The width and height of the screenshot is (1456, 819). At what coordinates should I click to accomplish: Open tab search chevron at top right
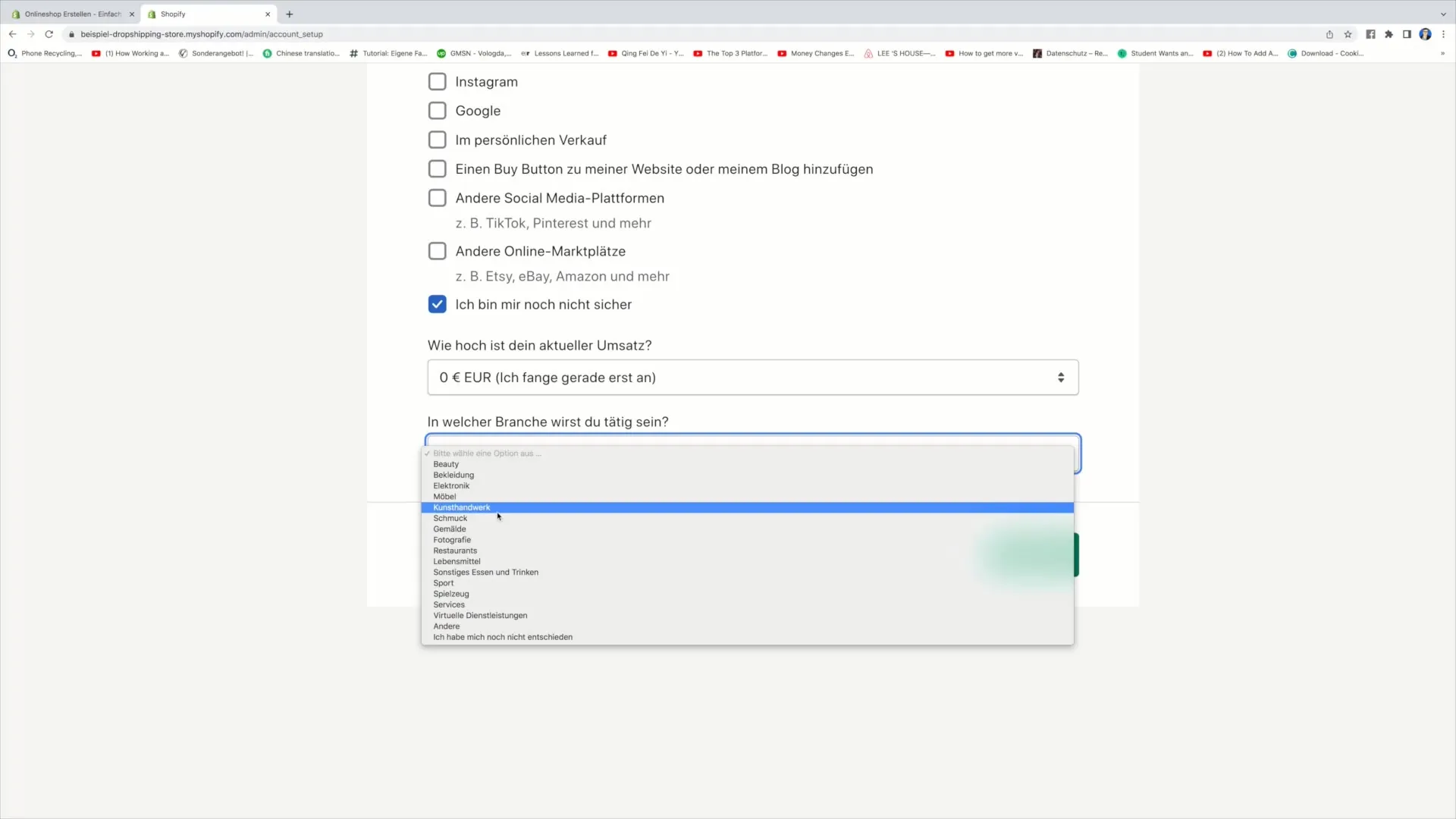click(1443, 14)
